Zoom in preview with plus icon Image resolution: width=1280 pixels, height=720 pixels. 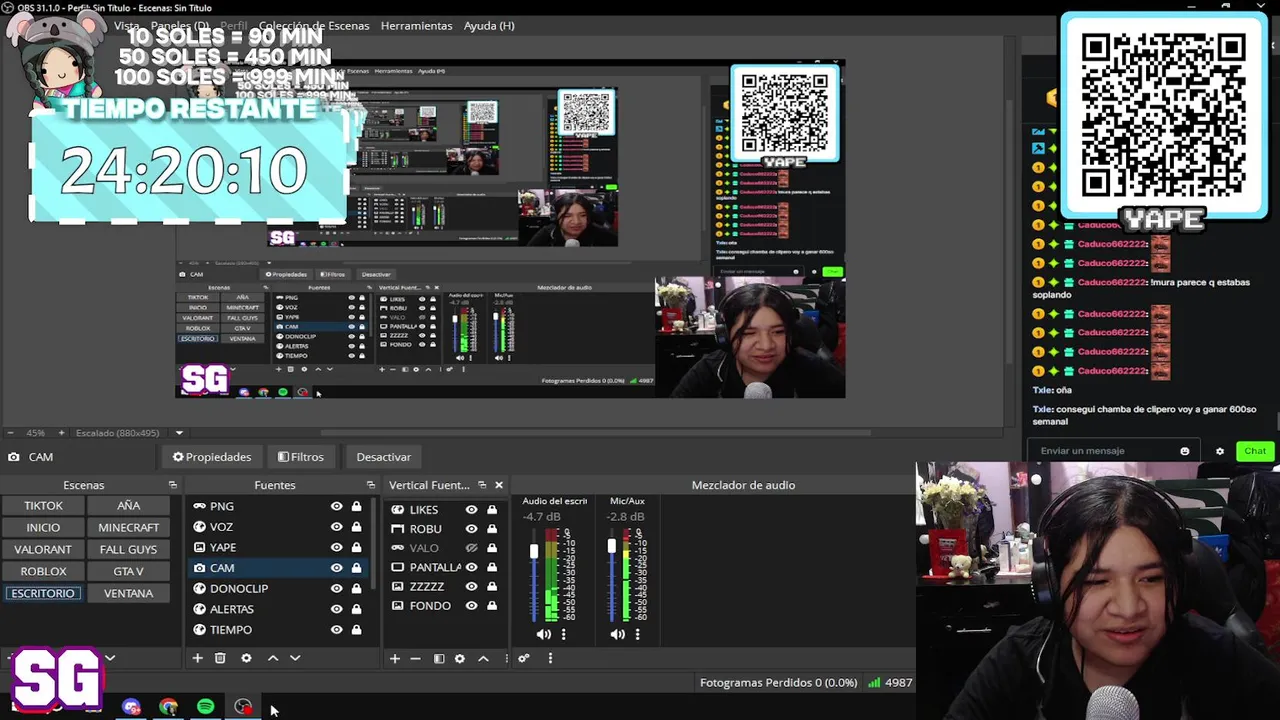coord(61,433)
